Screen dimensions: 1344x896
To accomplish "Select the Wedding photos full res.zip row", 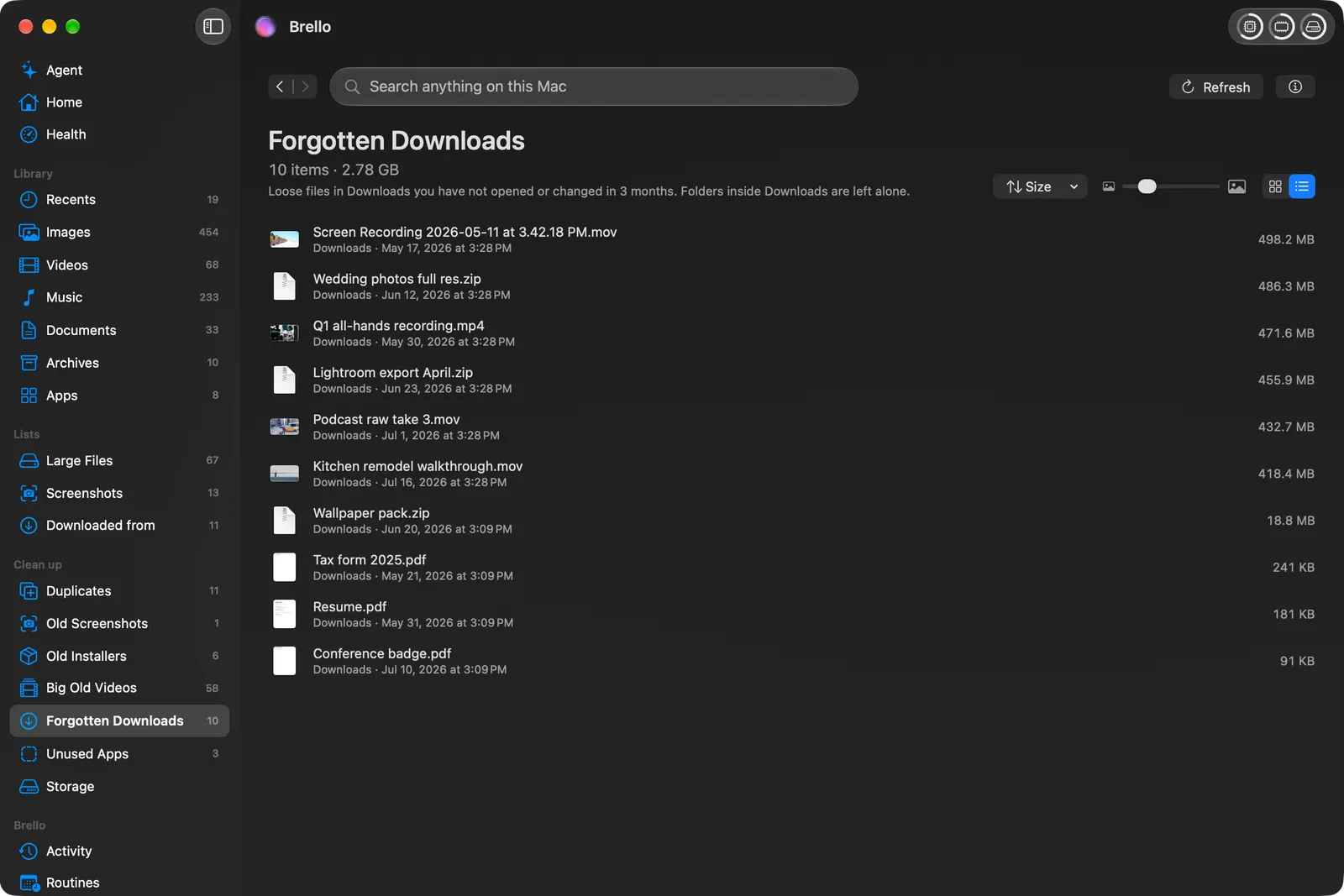I will click(x=792, y=286).
